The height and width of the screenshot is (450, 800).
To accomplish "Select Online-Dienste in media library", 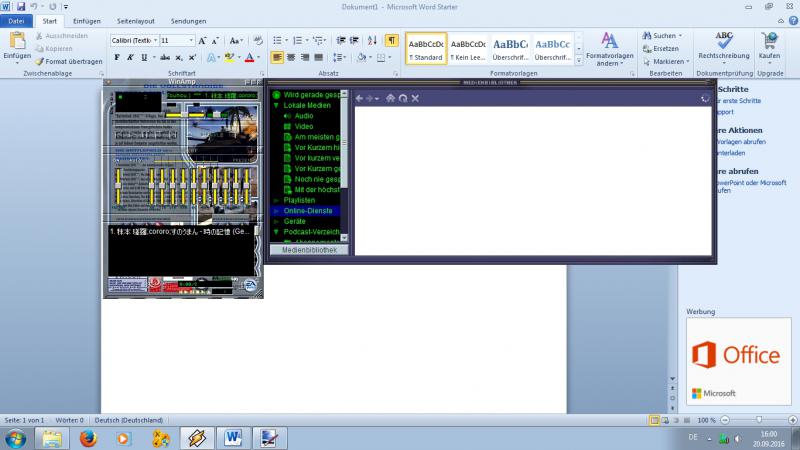I will click(308, 211).
